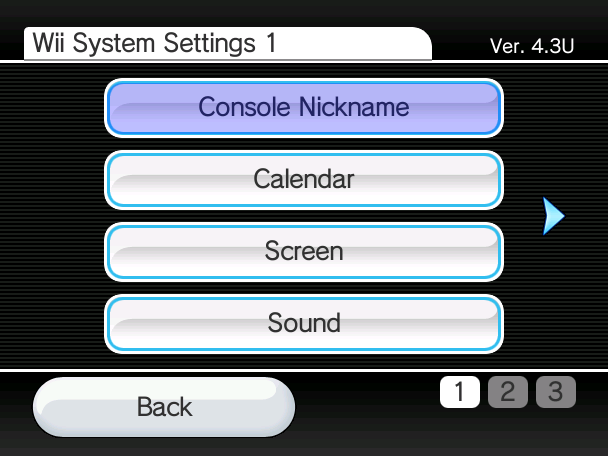Go back with the Back button
Image resolution: width=608 pixels, height=456 pixels.
164,407
